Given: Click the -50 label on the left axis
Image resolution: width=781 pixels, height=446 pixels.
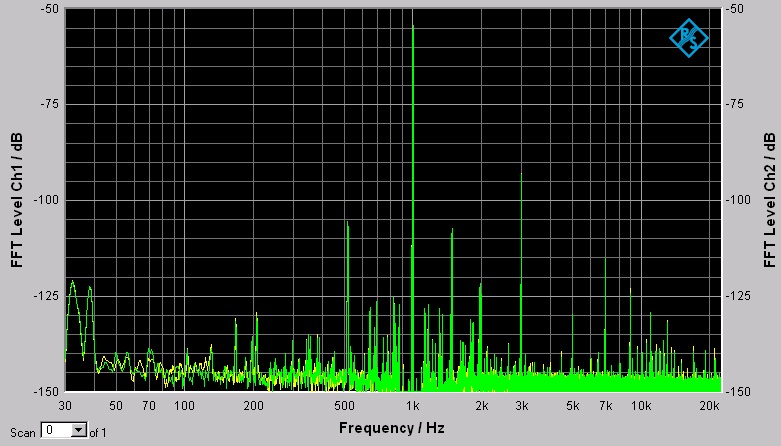Looking at the screenshot, I should click(49, 9).
